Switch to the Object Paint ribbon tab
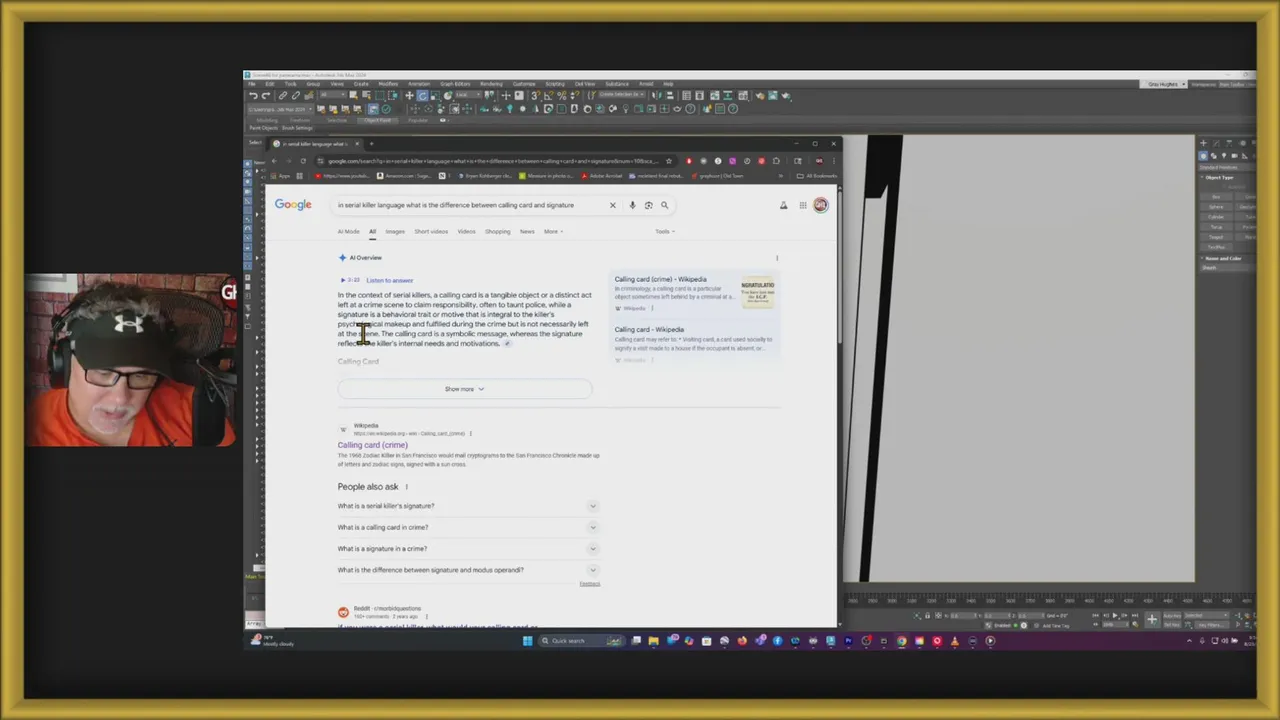This screenshot has width=1280, height=720. click(378, 120)
